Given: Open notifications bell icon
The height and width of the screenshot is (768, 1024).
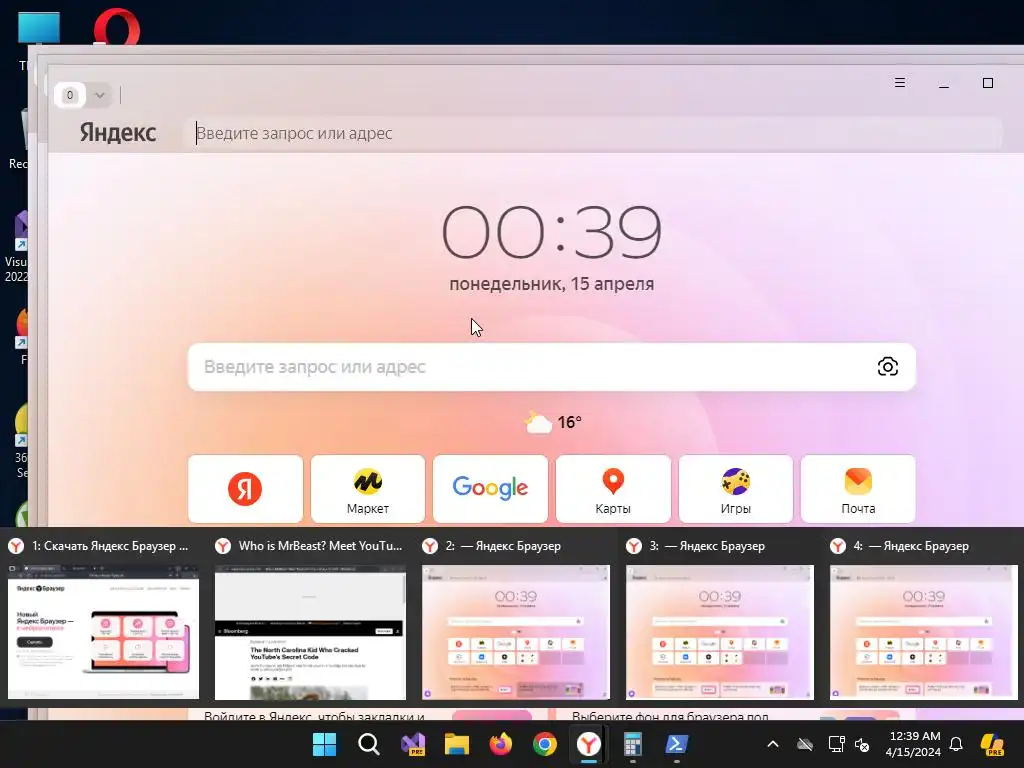Looking at the screenshot, I should click(x=956, y=744).
